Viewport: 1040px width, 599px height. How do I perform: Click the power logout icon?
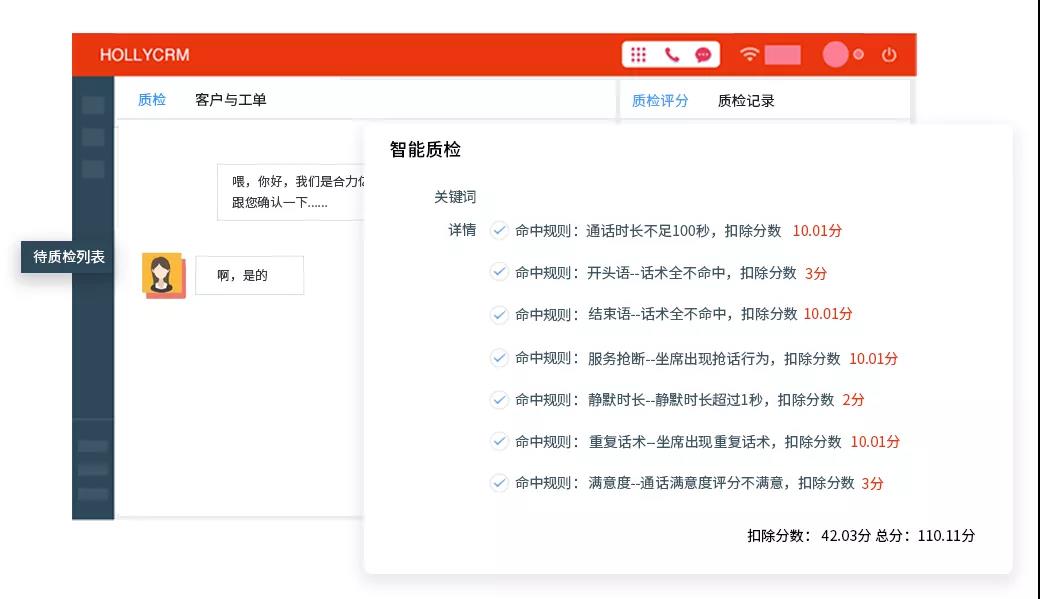click(x=889, y=54)
